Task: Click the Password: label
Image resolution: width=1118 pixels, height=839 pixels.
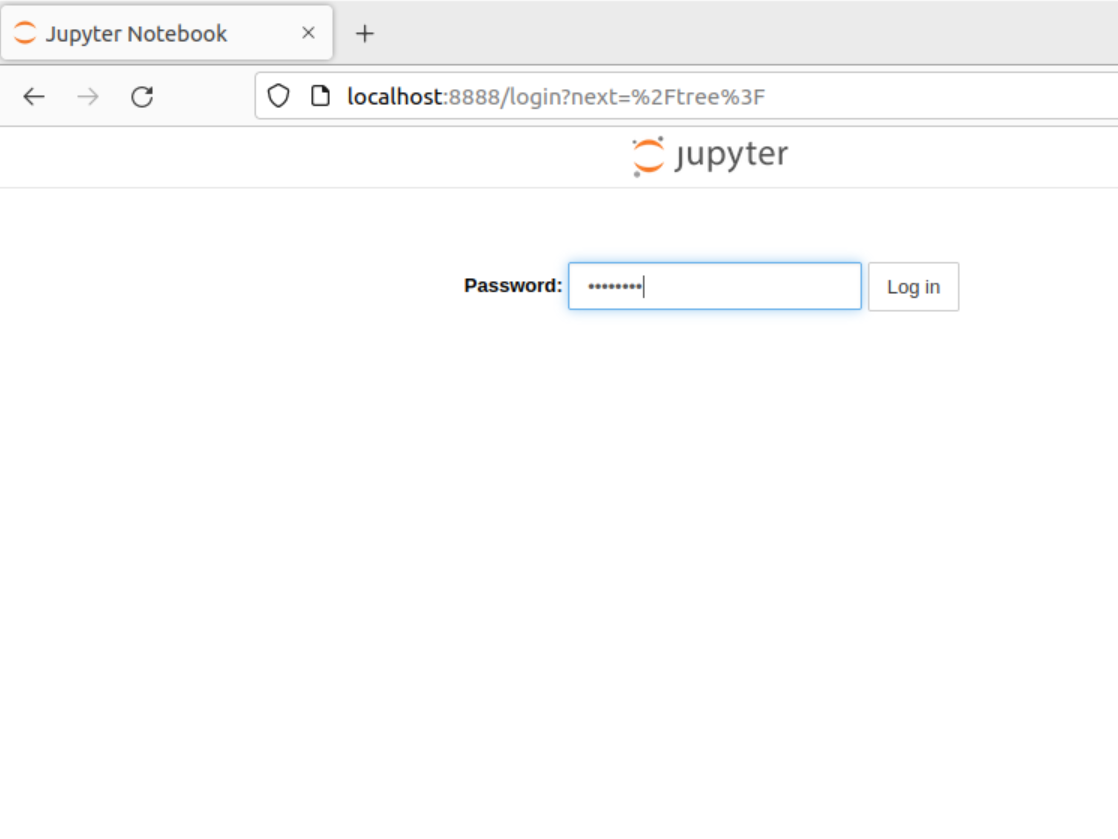Action: [513, 286]
